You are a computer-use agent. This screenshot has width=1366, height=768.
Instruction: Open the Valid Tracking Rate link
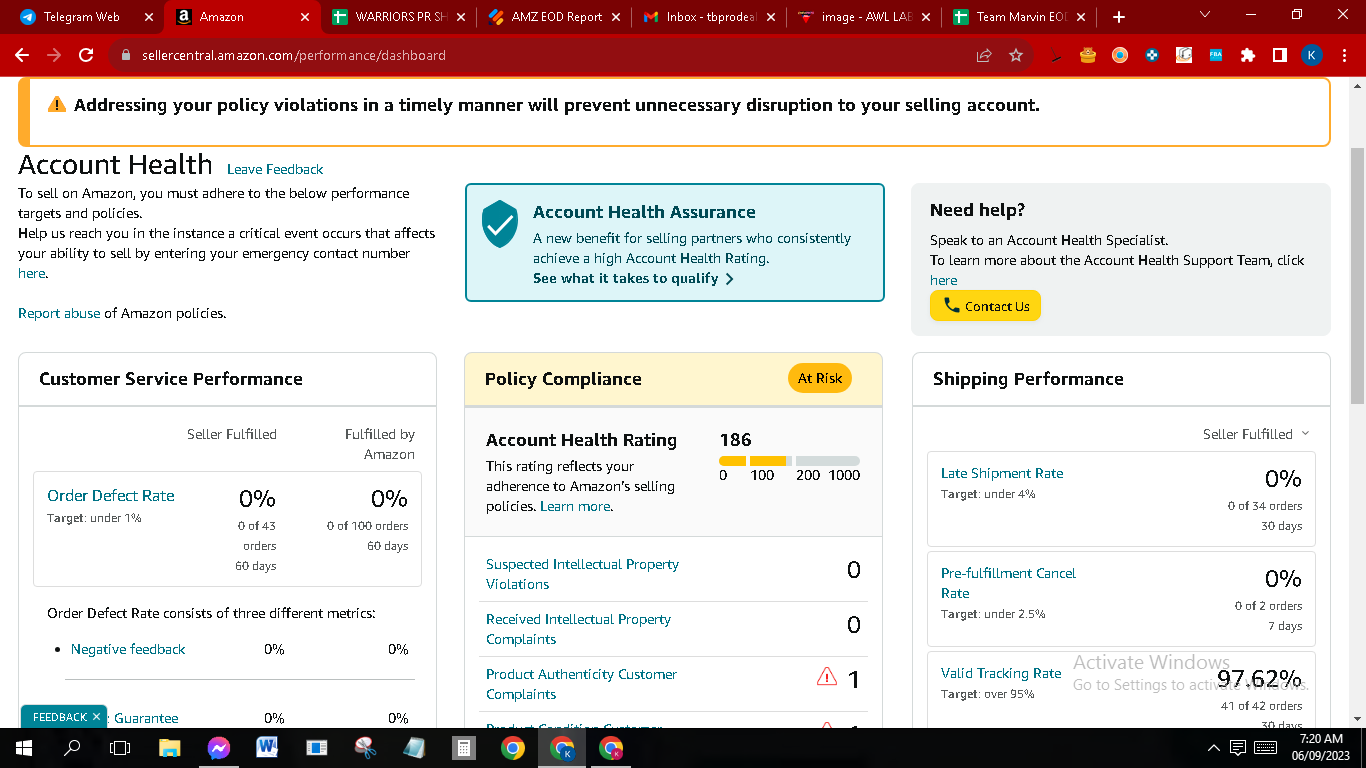coord(1001,674)
